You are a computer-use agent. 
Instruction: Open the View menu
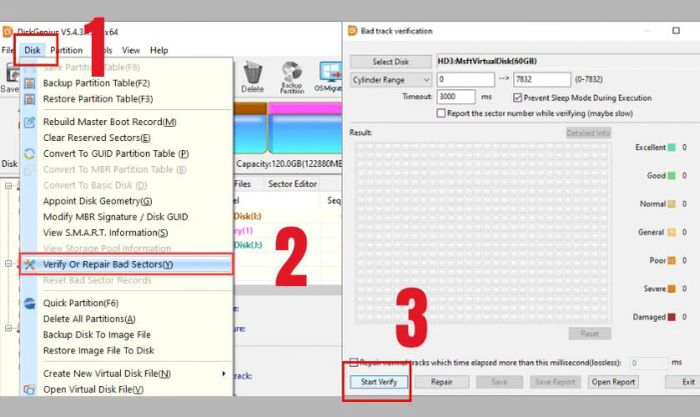click(x=131, y=50)
